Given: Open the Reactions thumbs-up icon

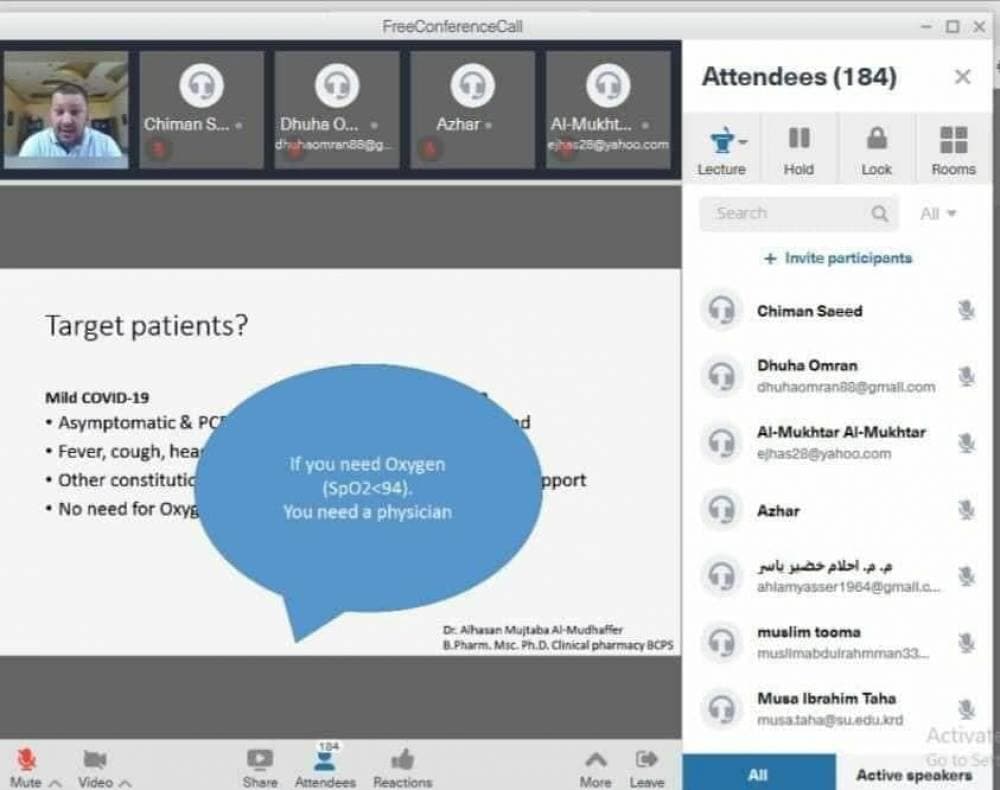Looking at the screenshot, I should coord(402,760).
